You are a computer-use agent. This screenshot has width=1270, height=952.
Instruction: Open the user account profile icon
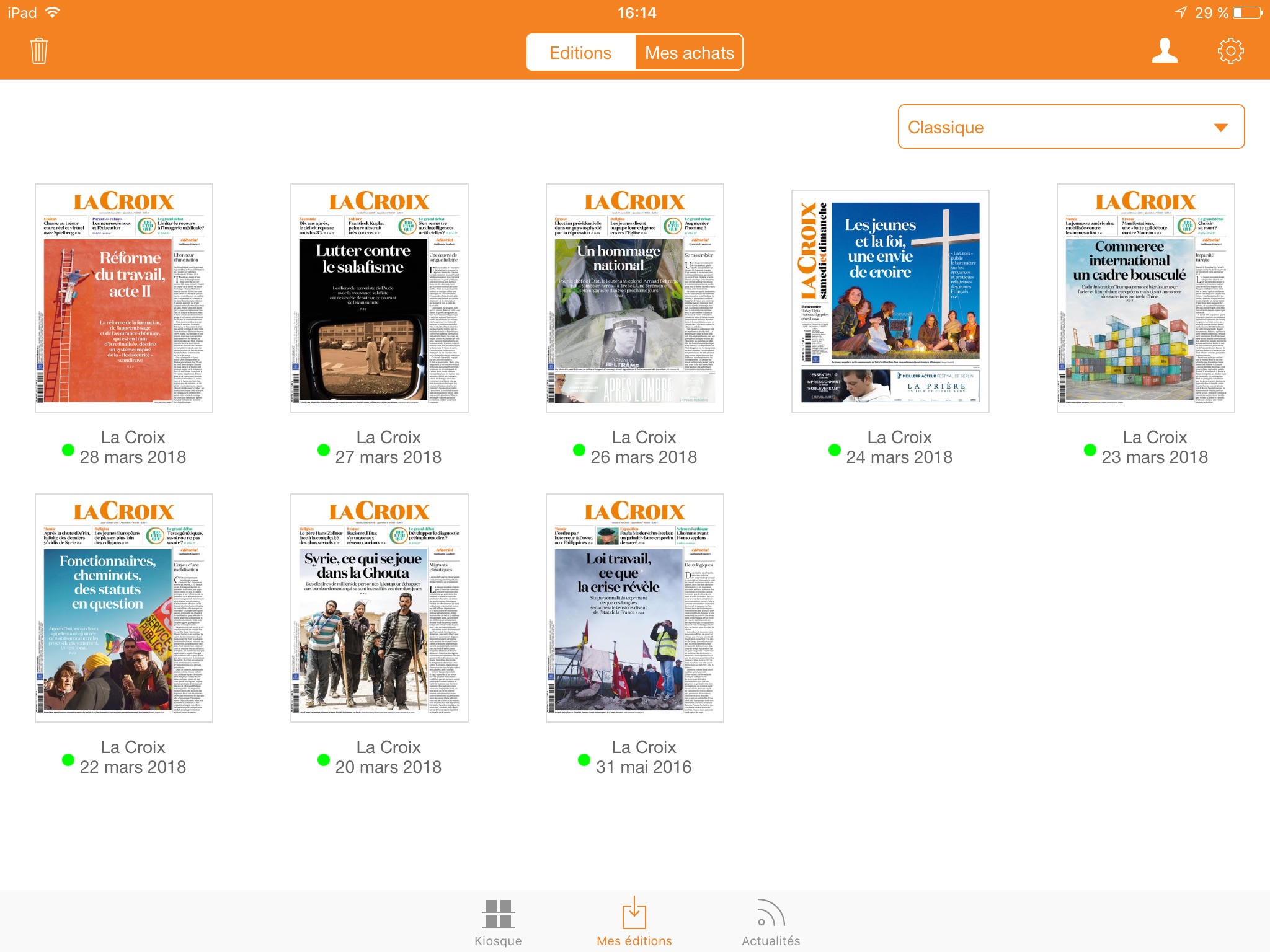1164,51
